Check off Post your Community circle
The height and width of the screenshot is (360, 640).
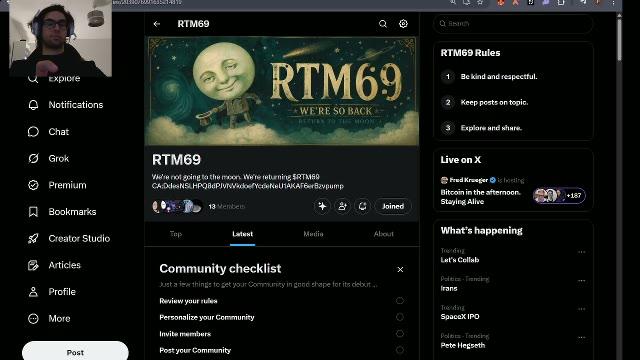coord(400,350)
